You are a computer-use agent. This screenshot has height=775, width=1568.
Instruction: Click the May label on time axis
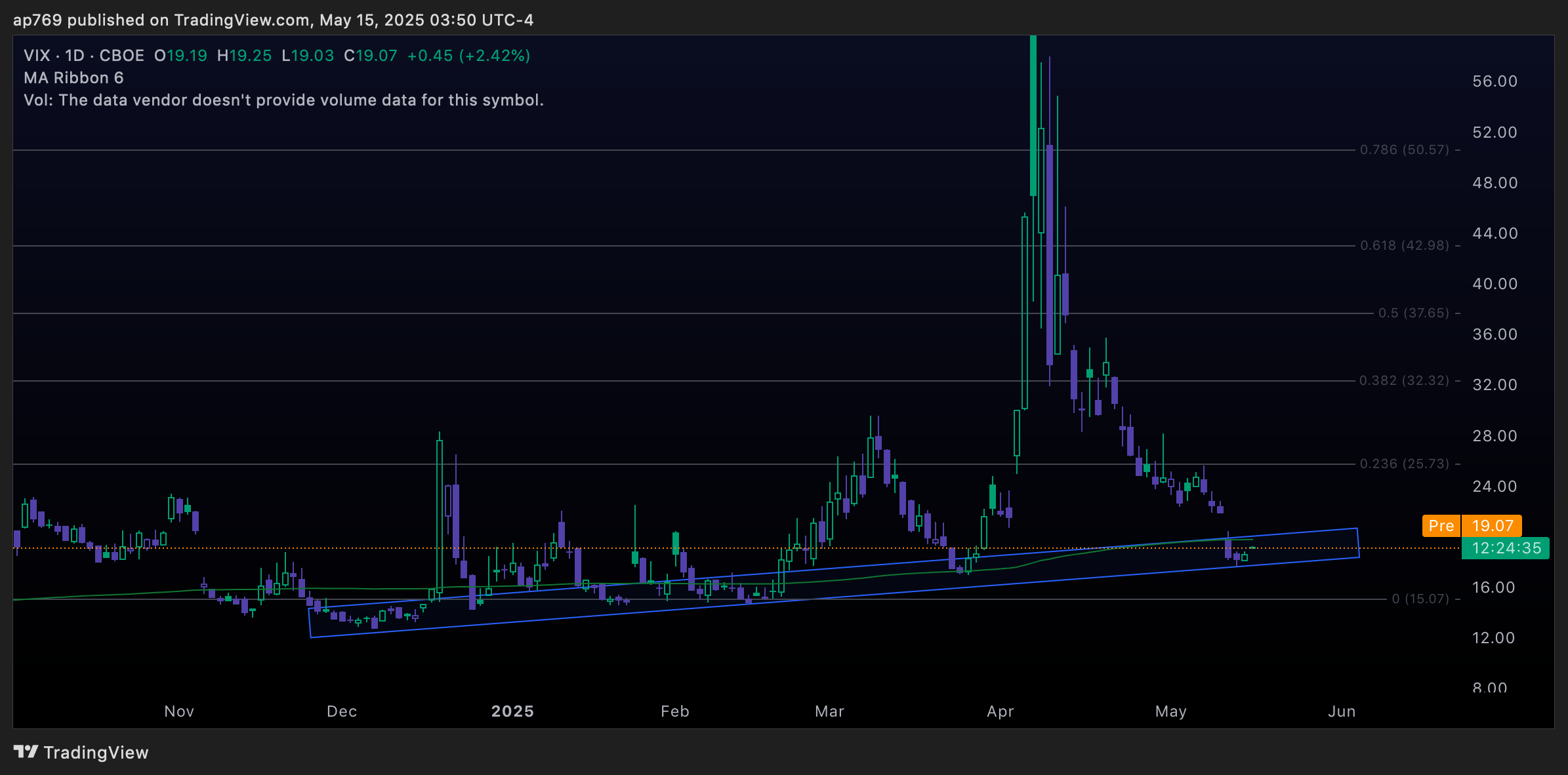pyautogui.click(x=1171, y=711)
